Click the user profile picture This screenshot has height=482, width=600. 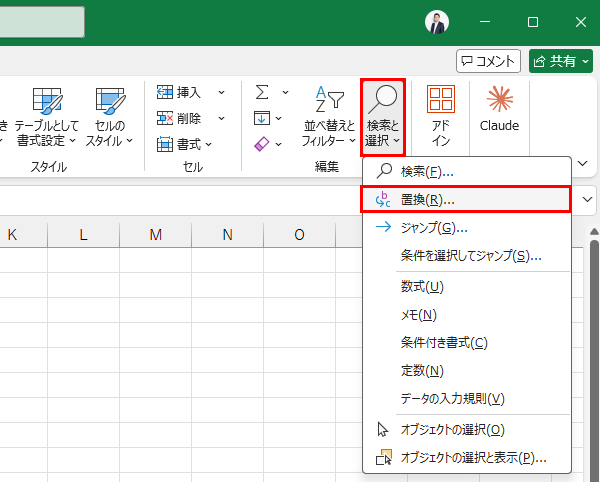click(437, 22)
